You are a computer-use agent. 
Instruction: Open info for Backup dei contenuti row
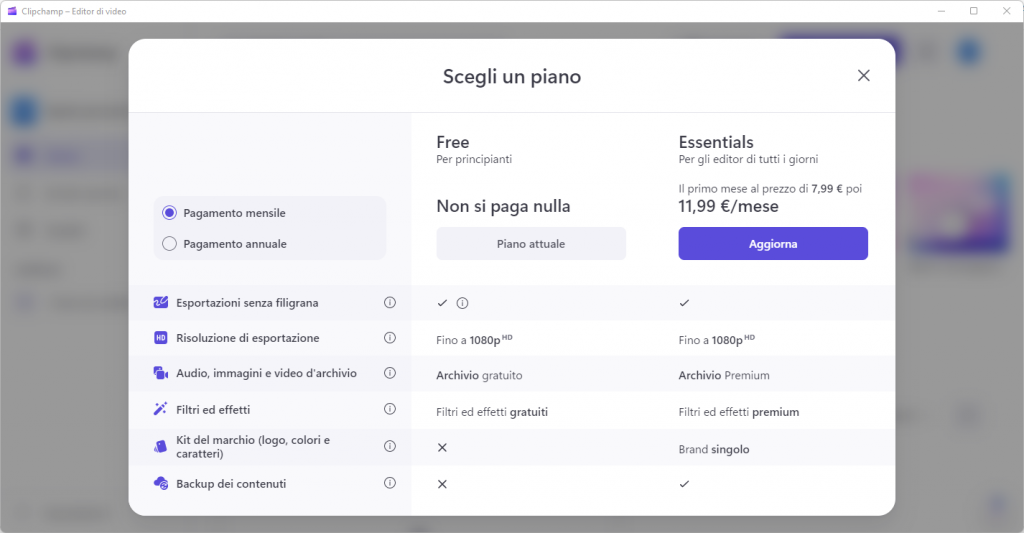[390, 483]
